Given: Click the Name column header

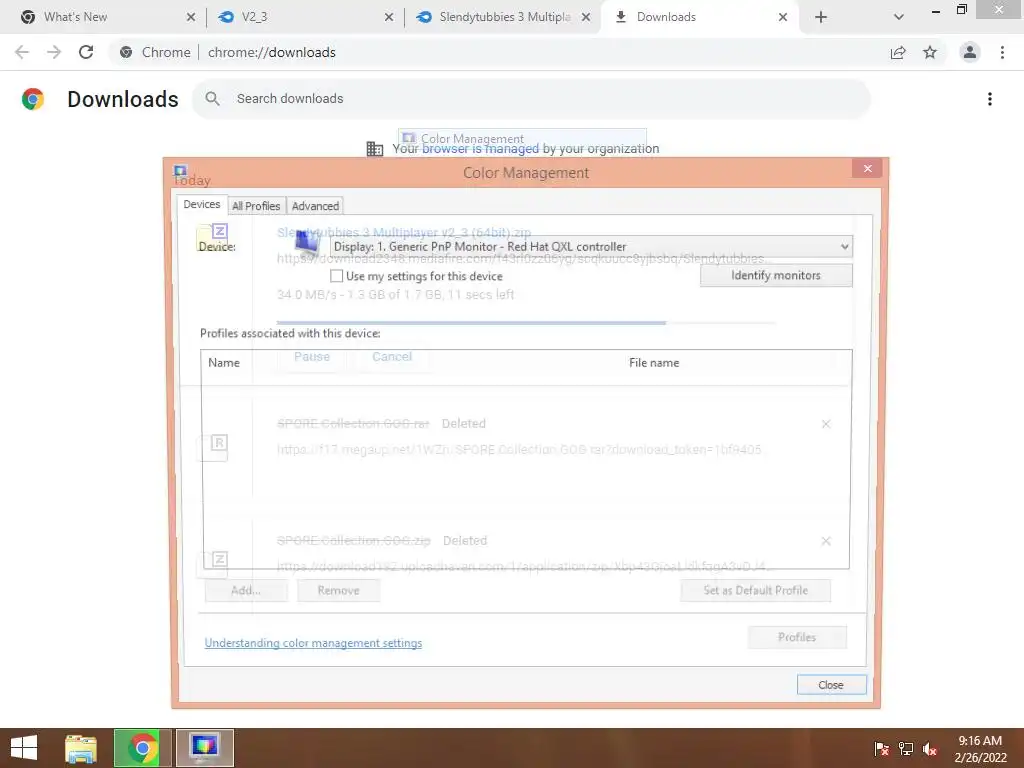Looking at the screenshot, I should coord(224,362).
